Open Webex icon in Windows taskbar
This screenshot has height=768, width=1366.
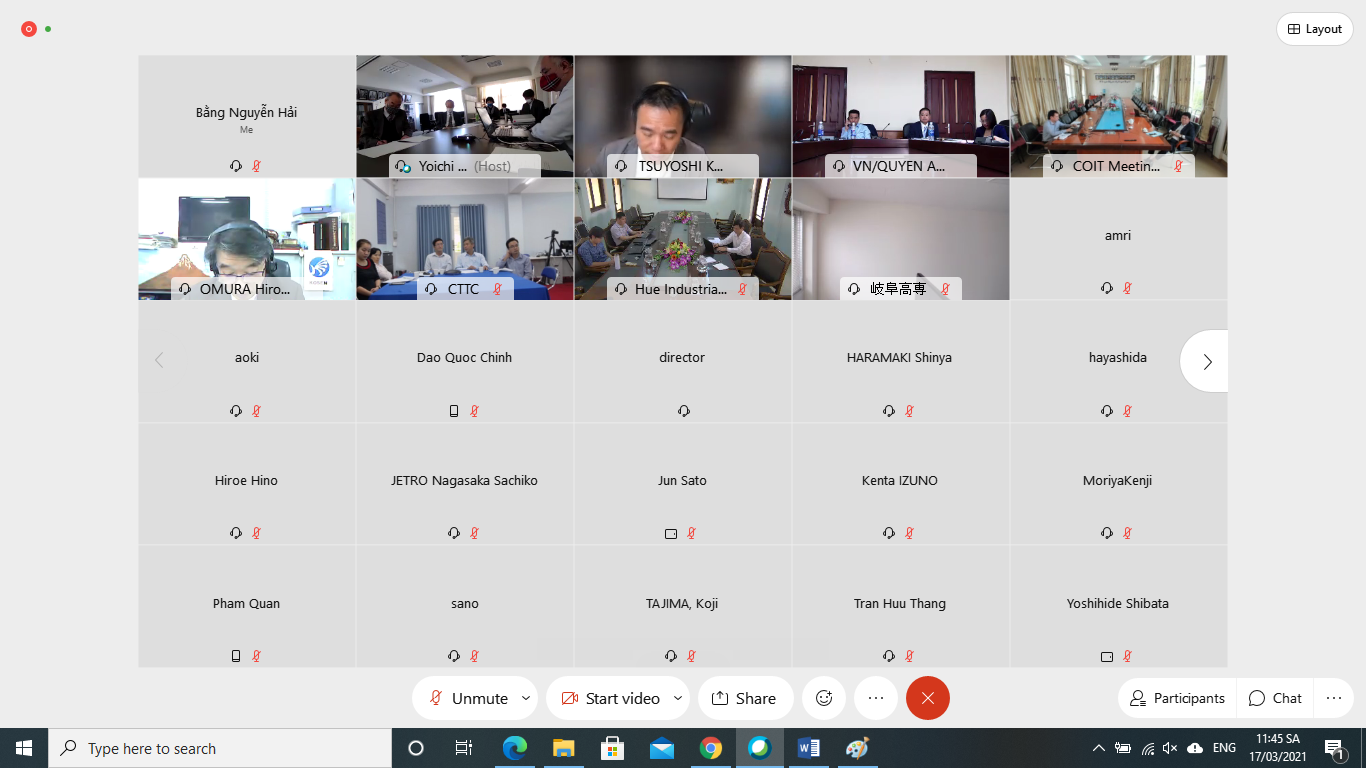759,748
